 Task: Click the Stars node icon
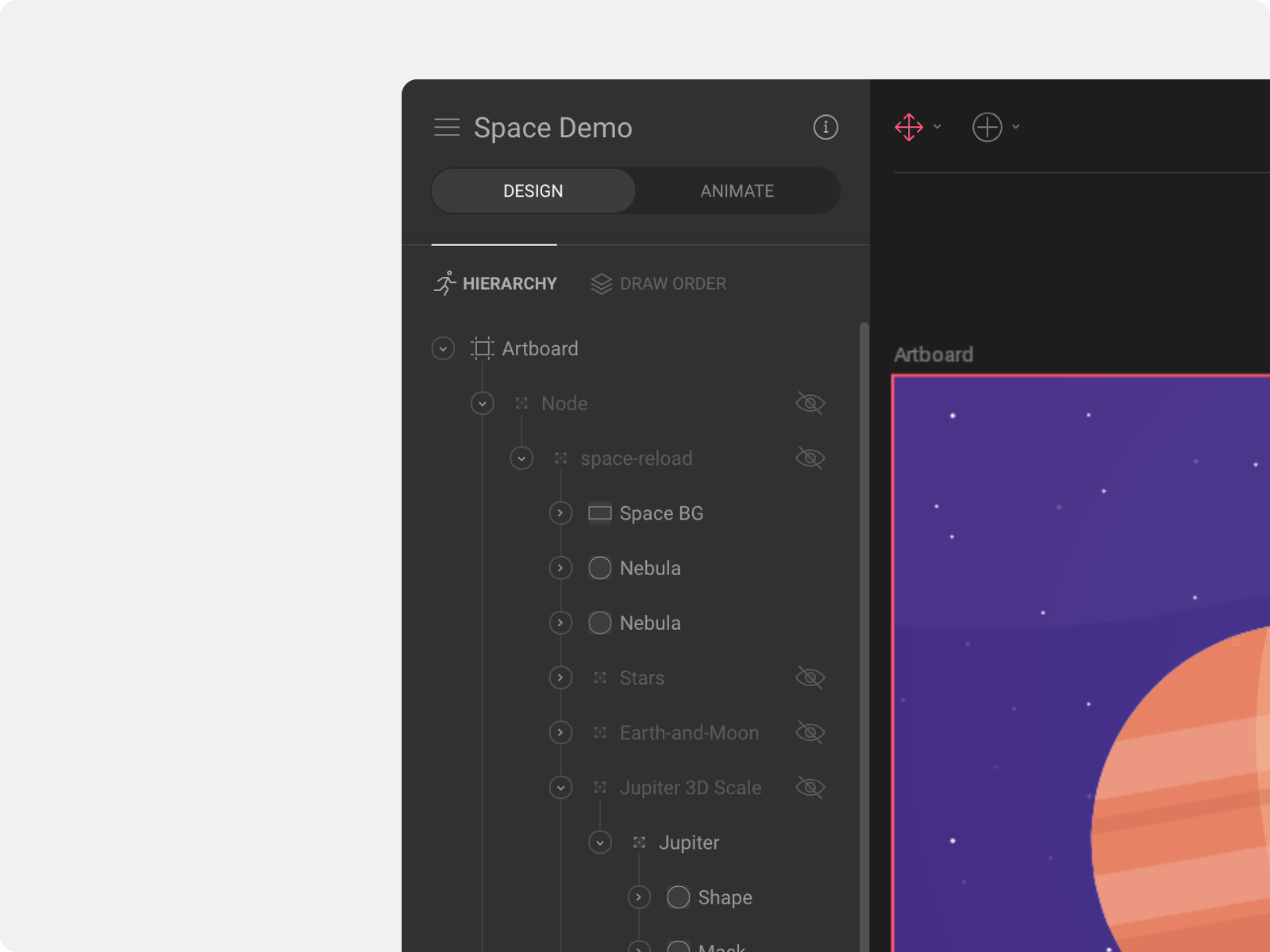point(600,678)
